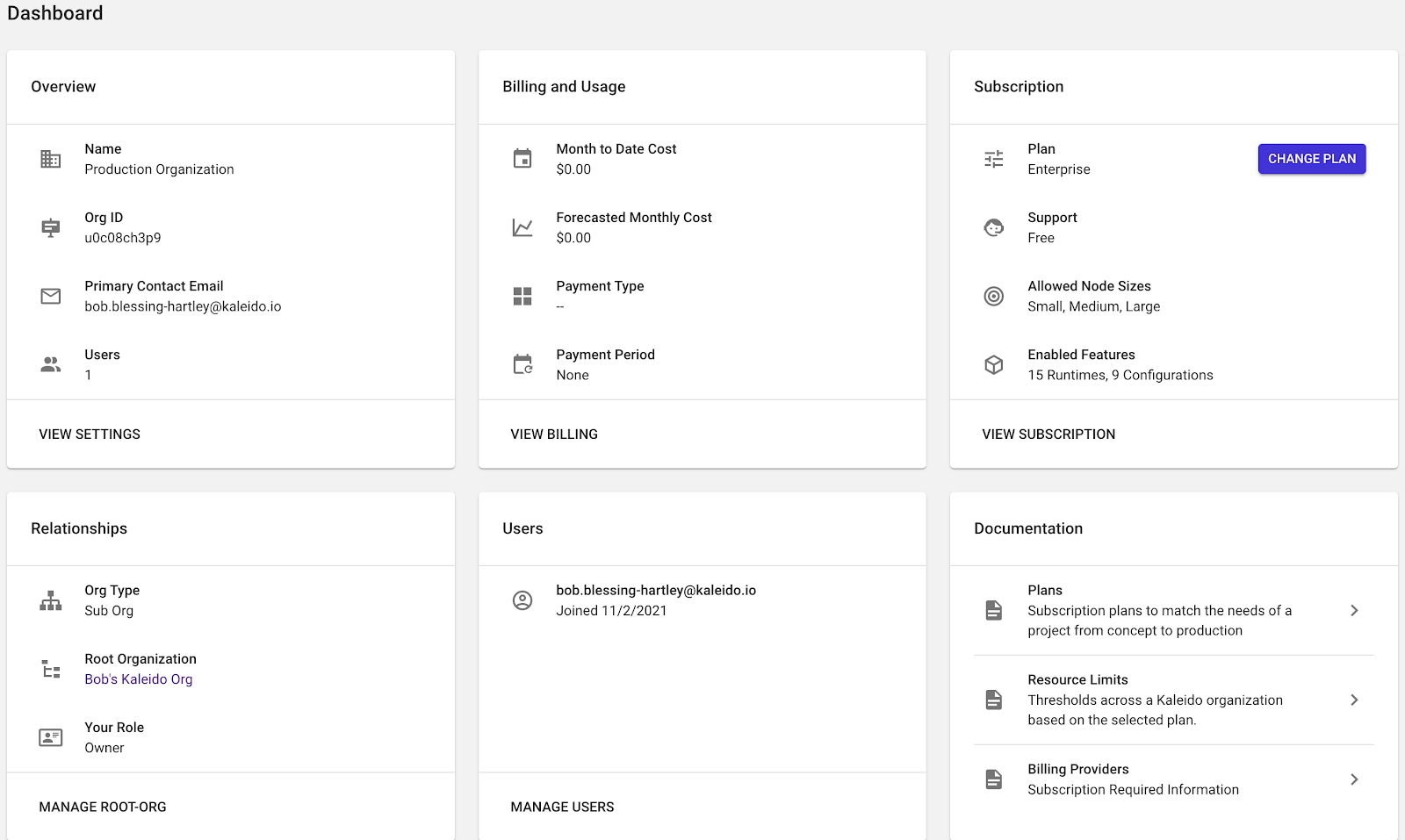This screenshot has width=1405, height=840.
Task: Click View Billing in Billing card
Action: 554,434
